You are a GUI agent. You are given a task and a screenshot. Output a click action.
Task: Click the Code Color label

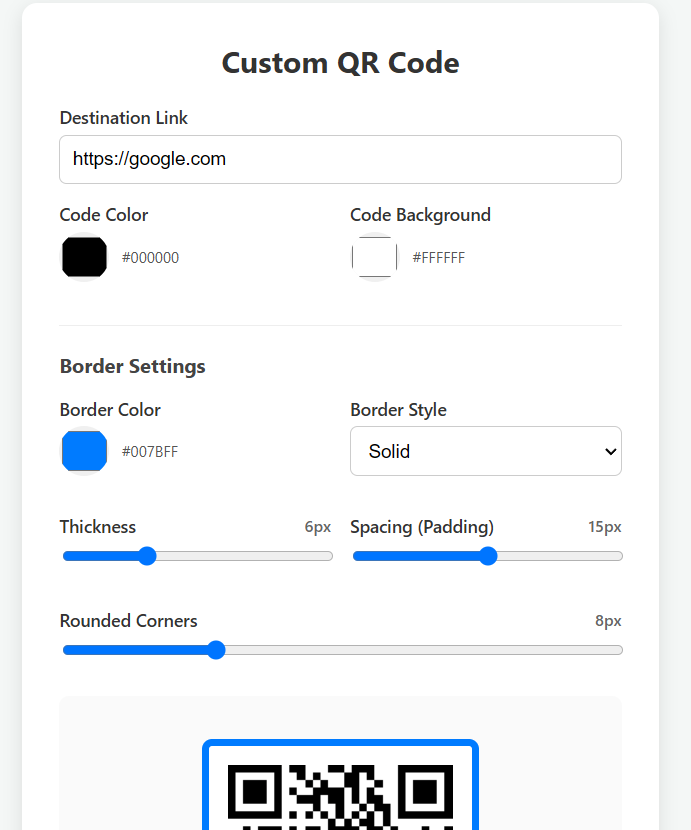pyautogui.click(x=104, y=215)
